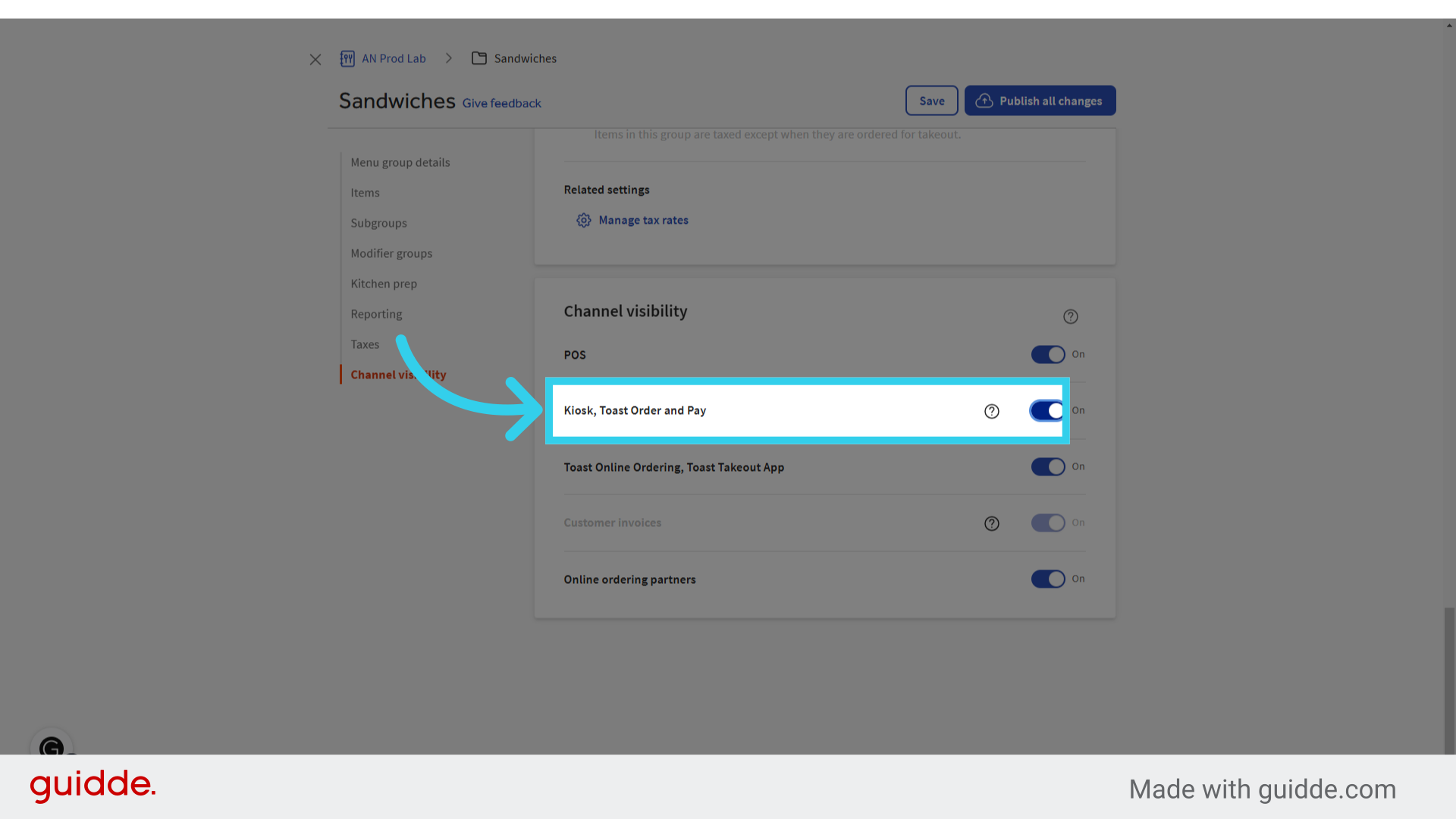Navigate to the Reporting section
The image size is (1456, 819).
tap(376, 314)
